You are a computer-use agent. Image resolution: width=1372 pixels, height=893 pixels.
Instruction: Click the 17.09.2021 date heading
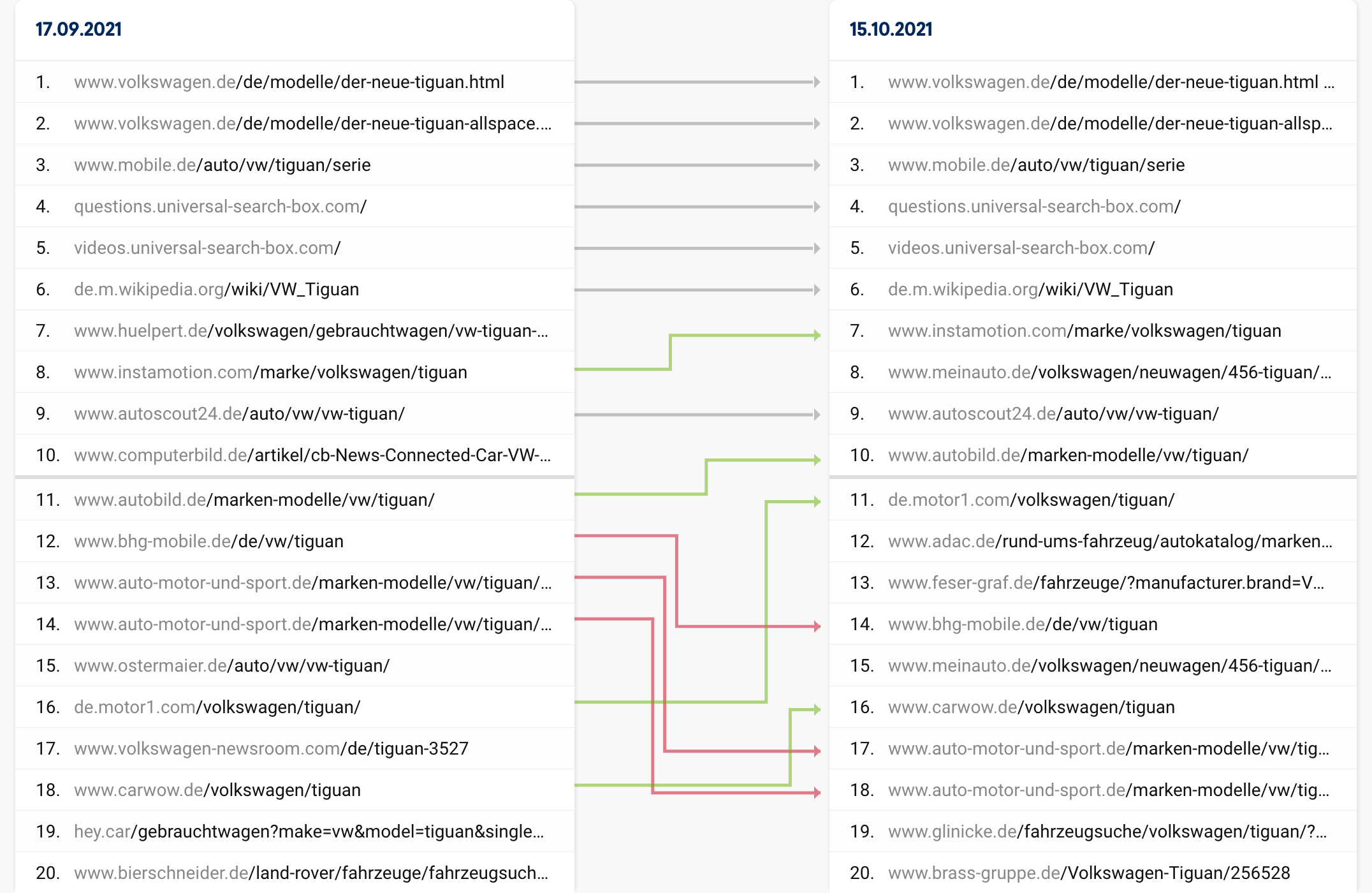(78, 29)
